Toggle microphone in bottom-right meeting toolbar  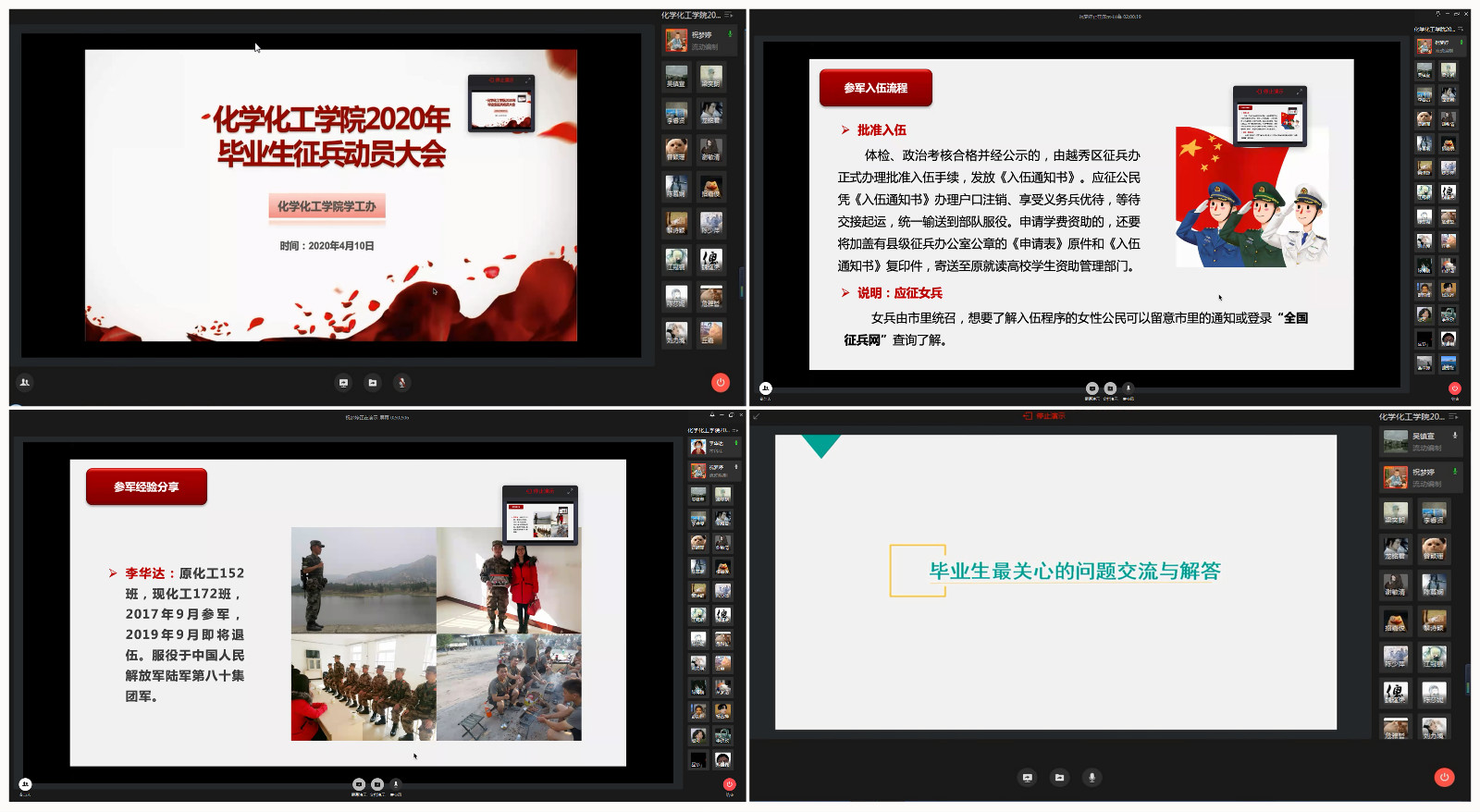click(1091, 778)
